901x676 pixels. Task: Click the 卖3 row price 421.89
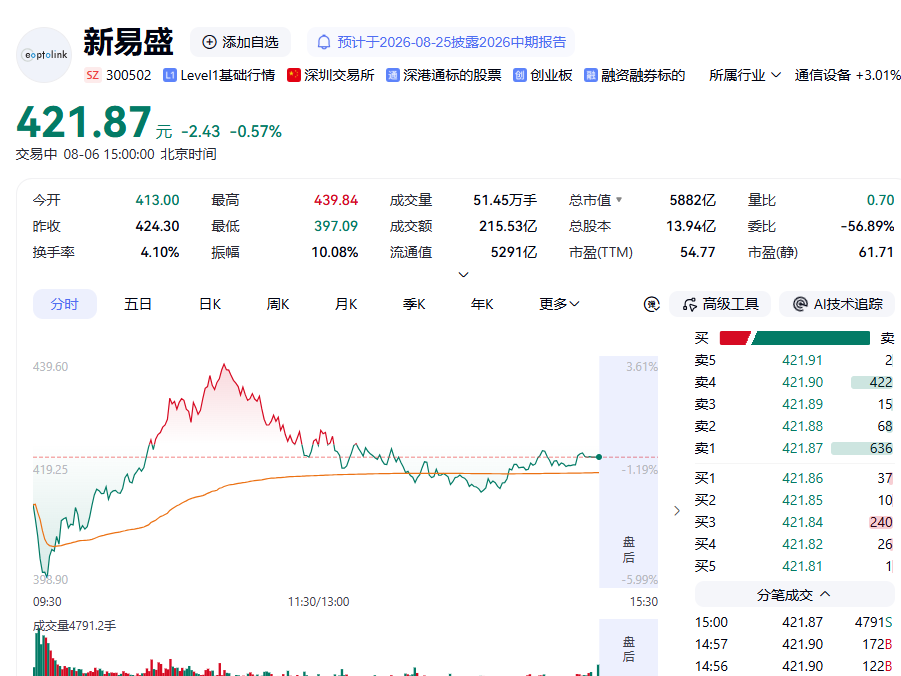pos(802,404)
